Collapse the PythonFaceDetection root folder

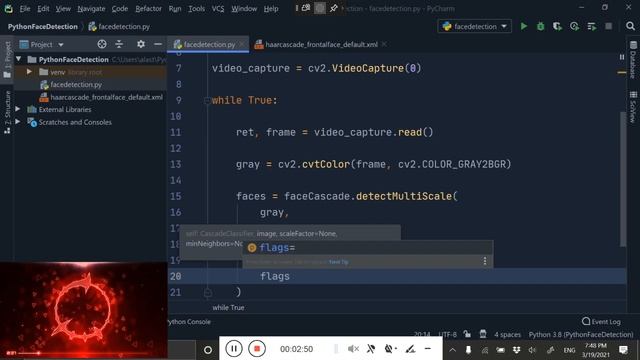18,59
